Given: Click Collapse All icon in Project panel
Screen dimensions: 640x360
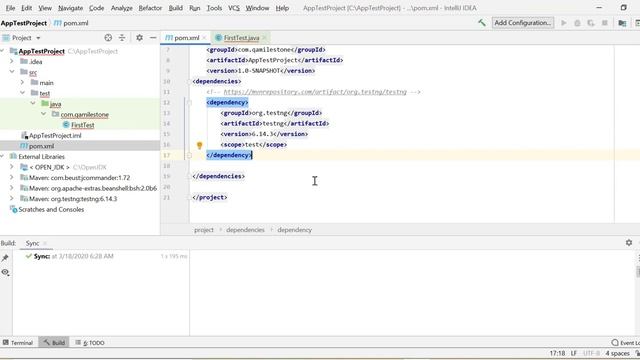Looking at the screenshot, I should pyautogui.click(x=122, y=38).
